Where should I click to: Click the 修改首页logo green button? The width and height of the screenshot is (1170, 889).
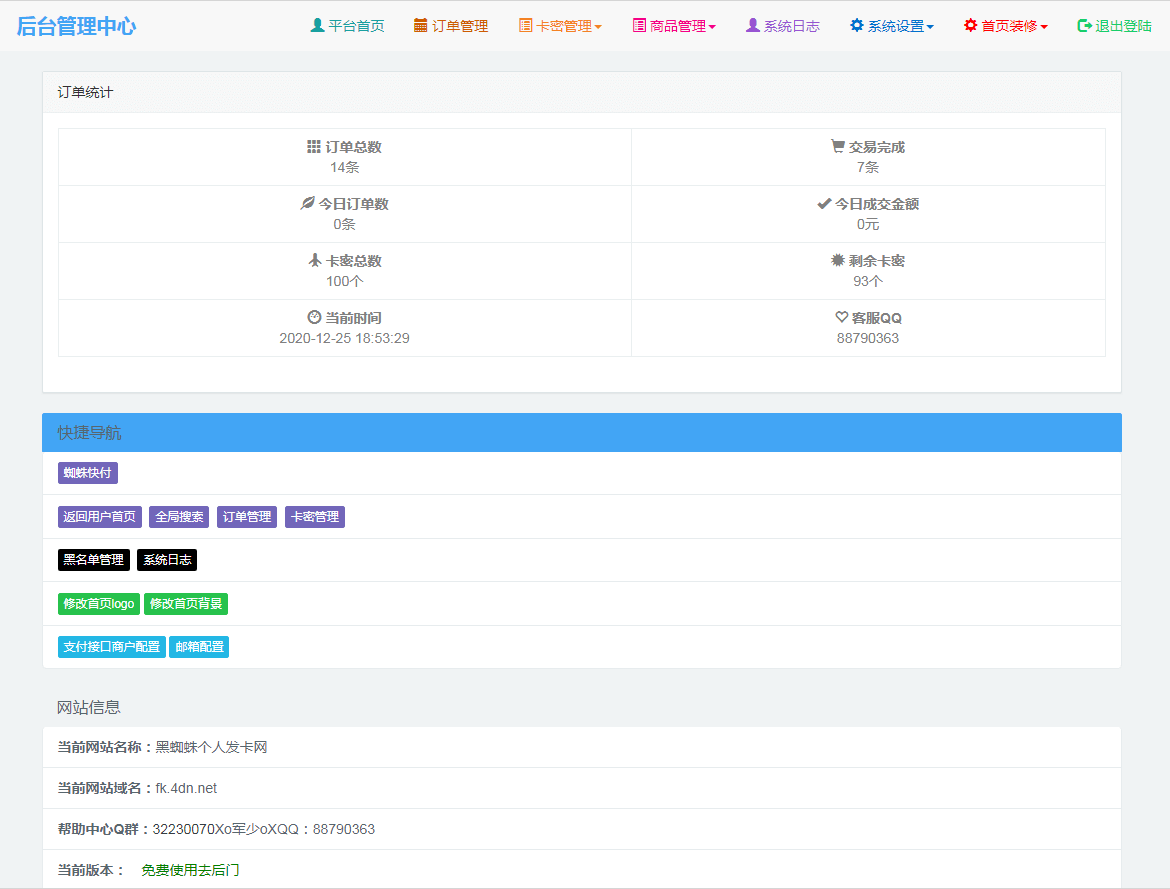[99, 604]
